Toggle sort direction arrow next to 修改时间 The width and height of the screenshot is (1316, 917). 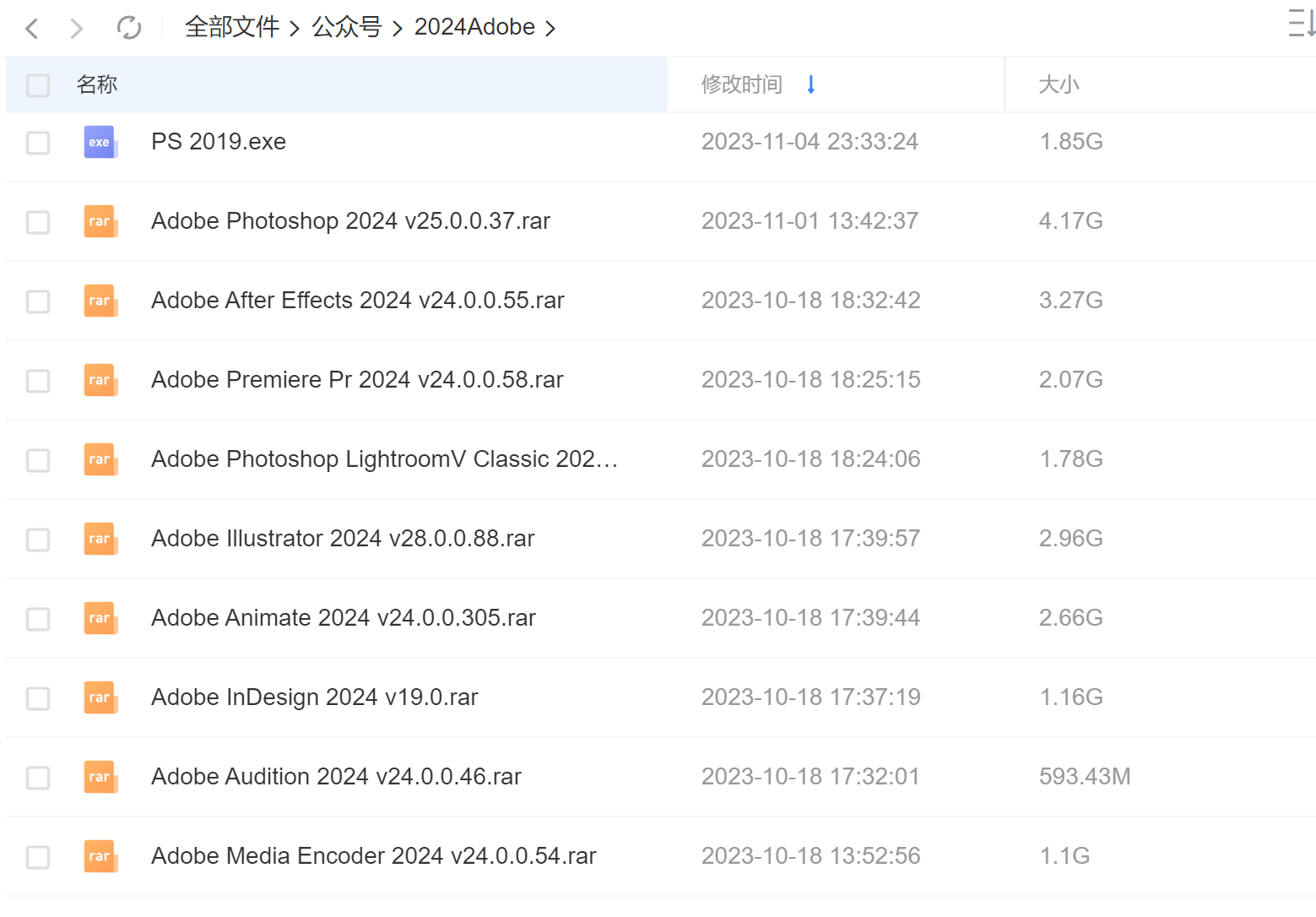pos(811,84)
